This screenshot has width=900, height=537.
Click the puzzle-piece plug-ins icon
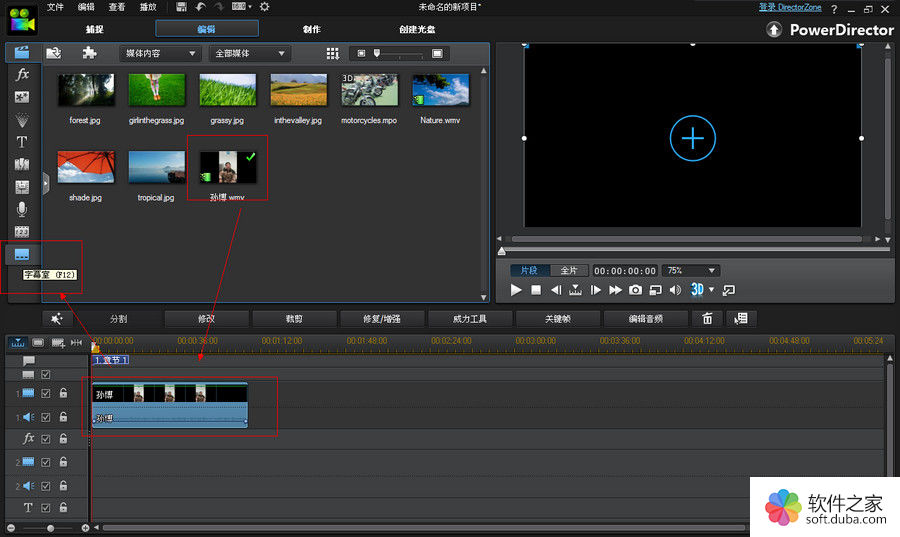(89, 53)
